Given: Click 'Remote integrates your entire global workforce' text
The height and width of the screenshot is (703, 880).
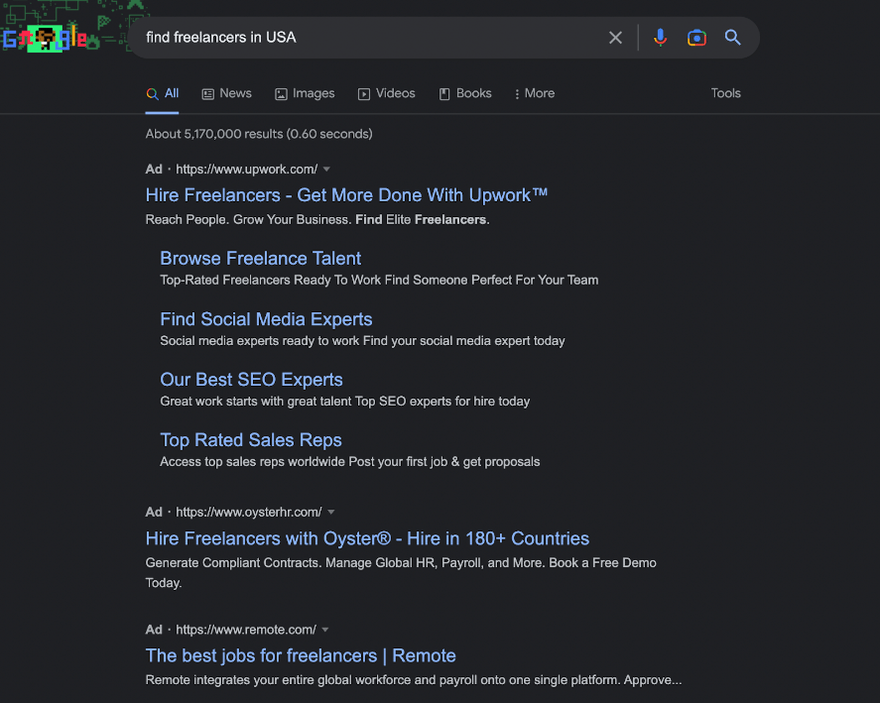Looking at the screenshot, I should tap(414, 680).
